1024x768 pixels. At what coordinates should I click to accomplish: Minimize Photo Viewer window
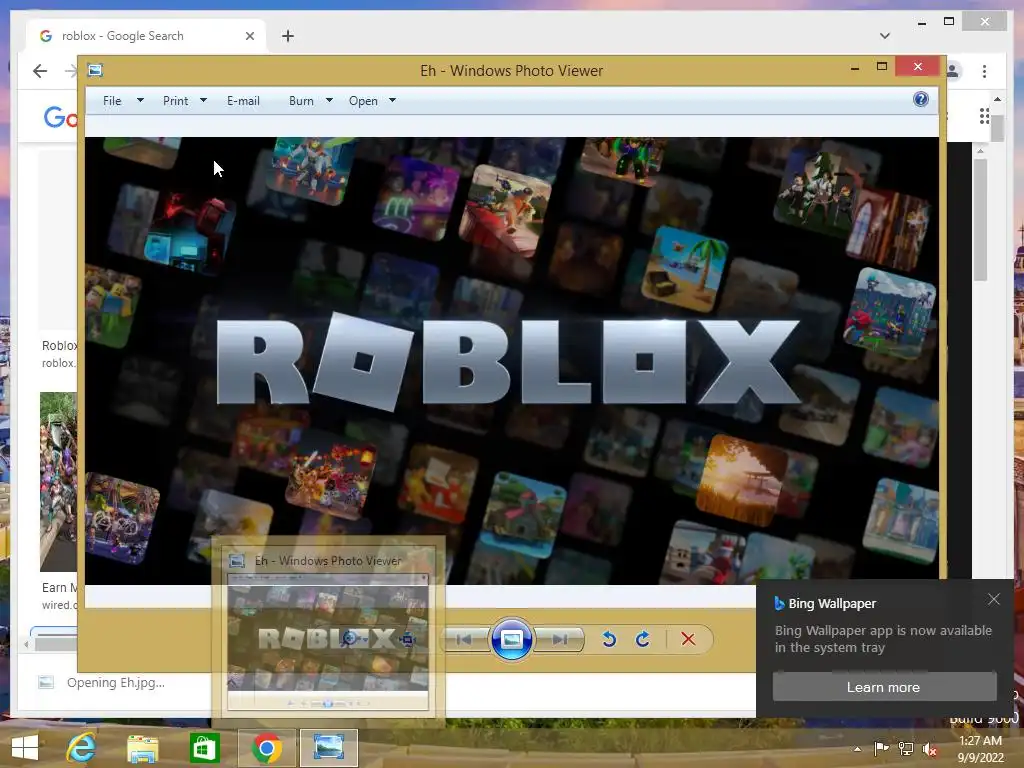855,67
